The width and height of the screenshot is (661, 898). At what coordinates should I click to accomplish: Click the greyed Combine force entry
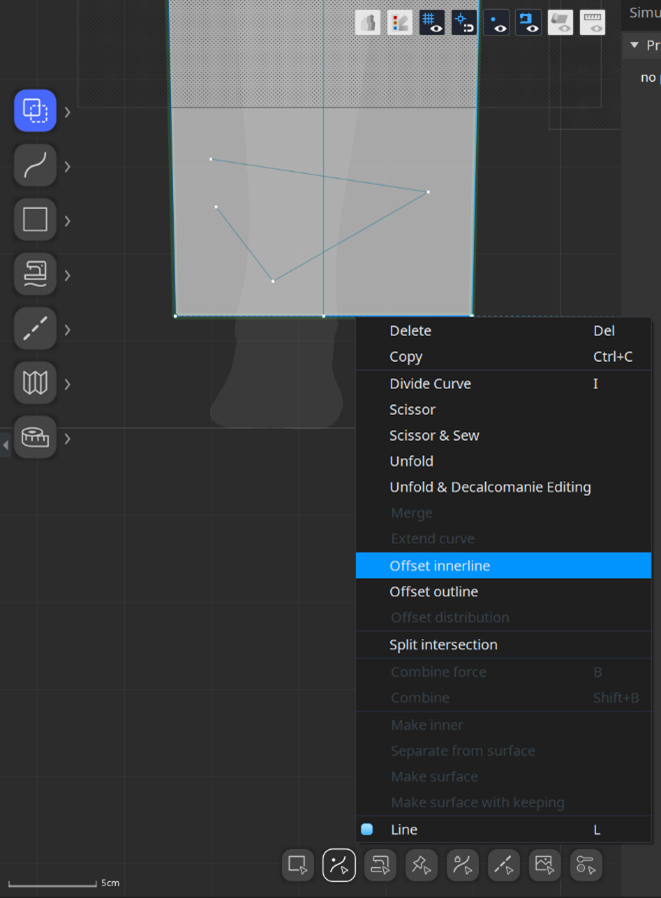click(503, 672)
